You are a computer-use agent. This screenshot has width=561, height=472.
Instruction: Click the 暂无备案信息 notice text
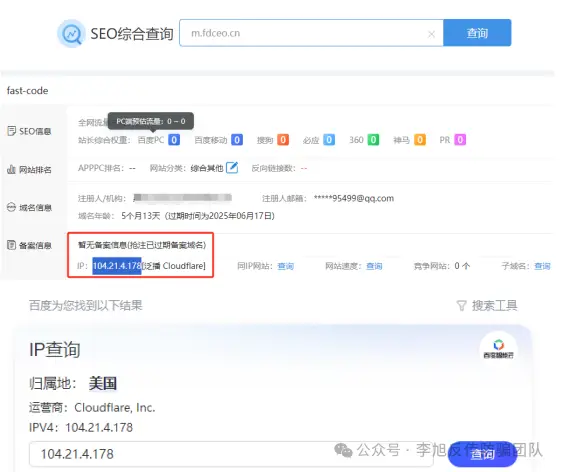coord(142,245)
